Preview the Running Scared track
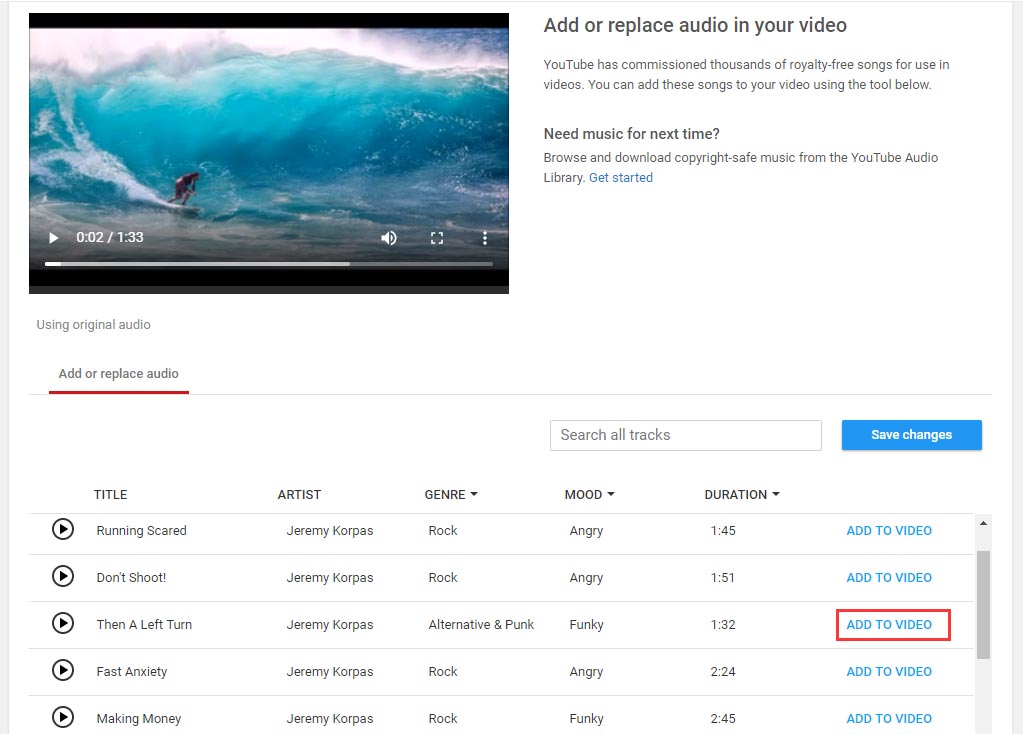1023x734 pixels. pos(63,529)
